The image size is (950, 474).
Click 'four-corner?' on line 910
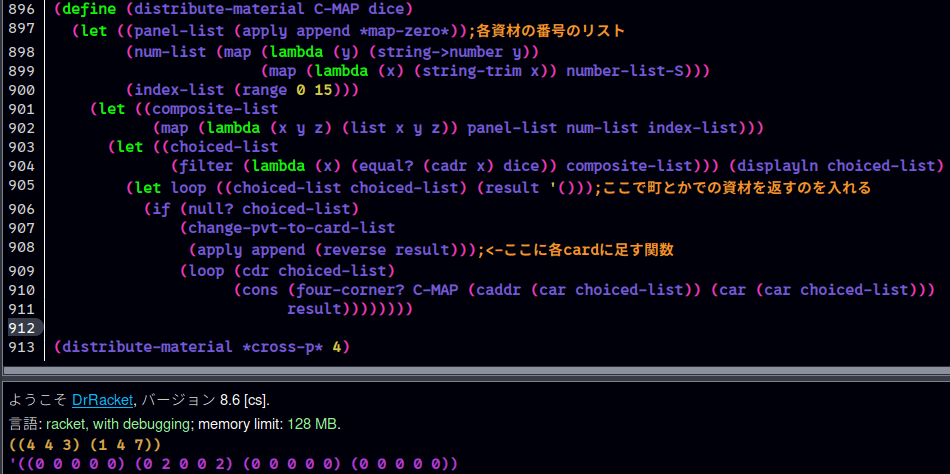click(x=350, y=290)
